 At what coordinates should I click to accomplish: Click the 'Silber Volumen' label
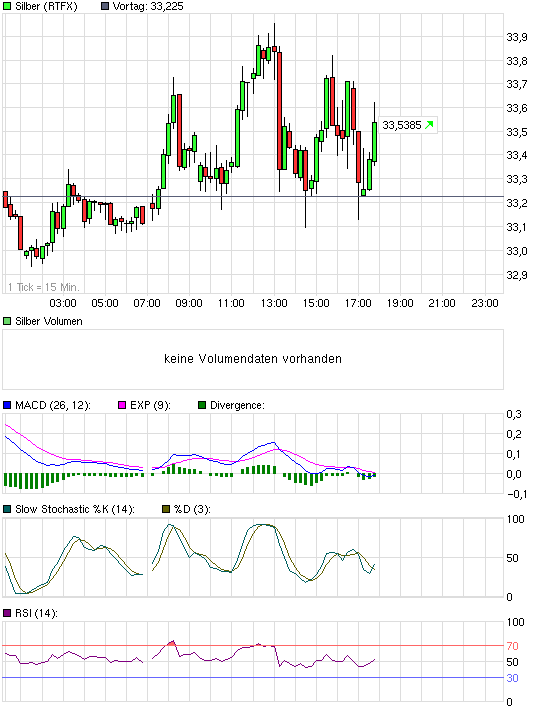coord(49,321)
